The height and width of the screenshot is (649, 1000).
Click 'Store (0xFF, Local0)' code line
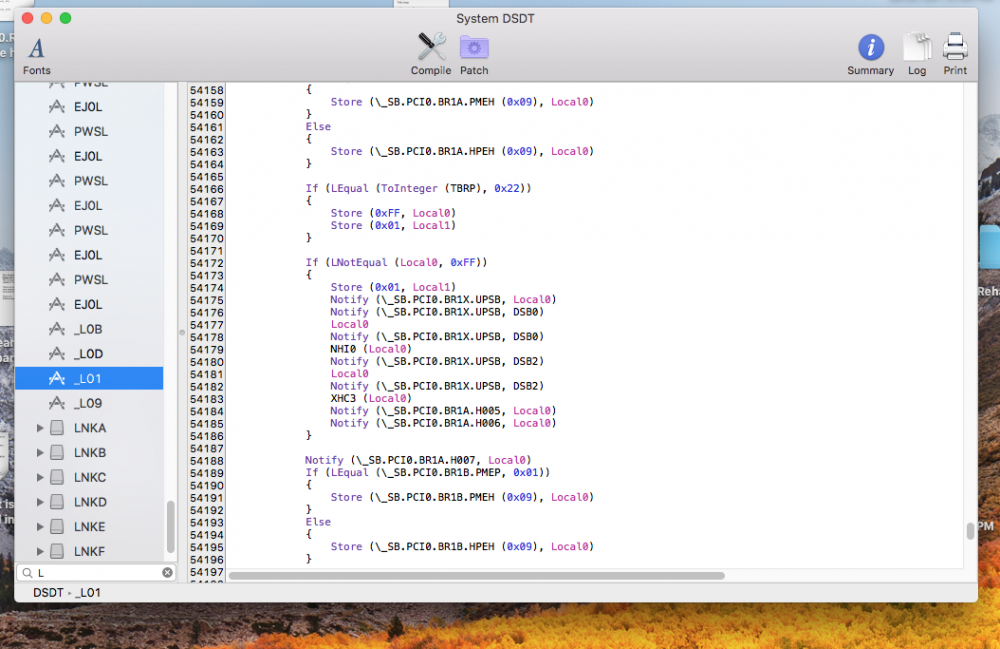[393, 213]
